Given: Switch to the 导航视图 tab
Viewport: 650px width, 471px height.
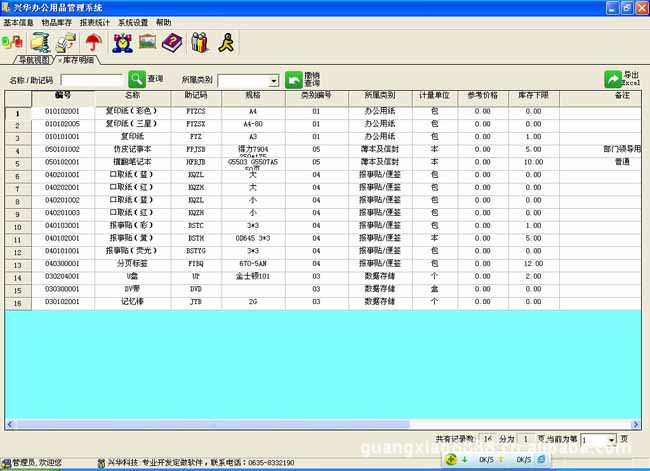Looking at the screenshot, I should (x=34, y=60).
